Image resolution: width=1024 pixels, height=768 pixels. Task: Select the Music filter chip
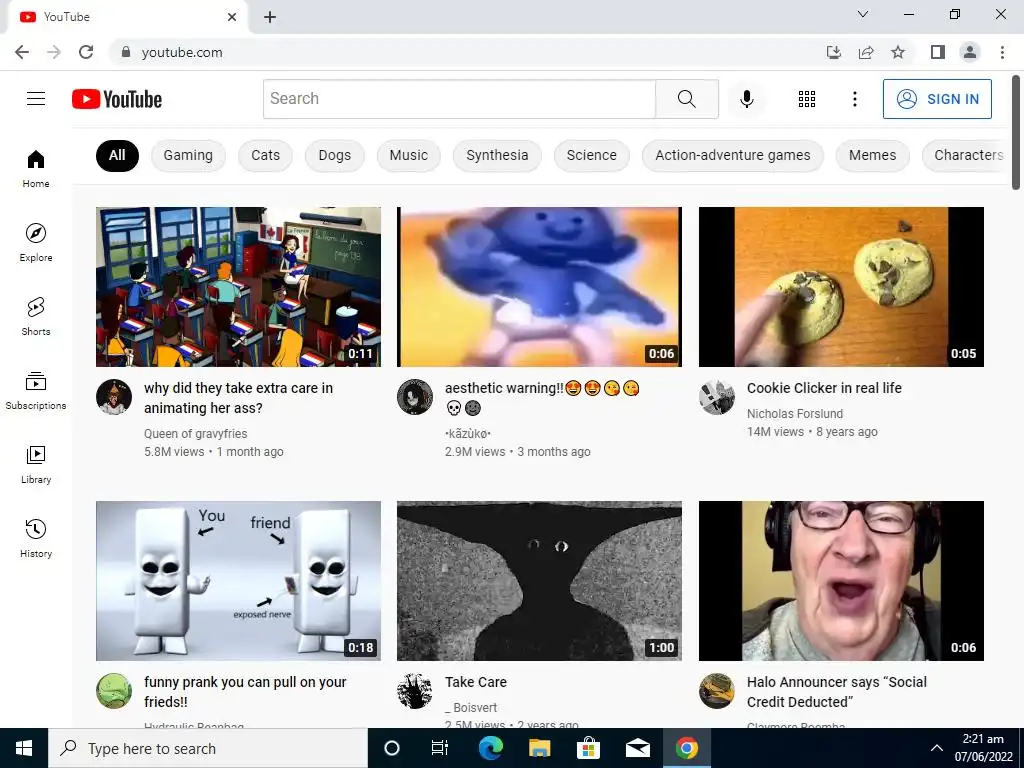[408, 155]
